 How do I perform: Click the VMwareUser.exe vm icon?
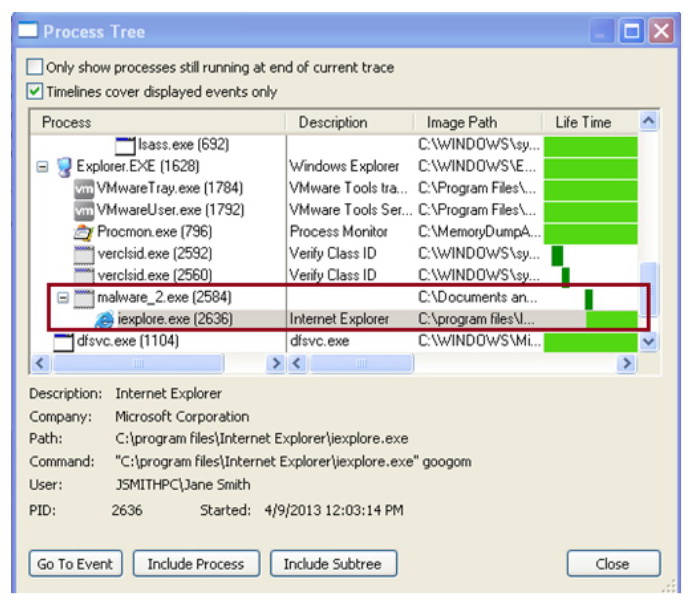[84, 210]
